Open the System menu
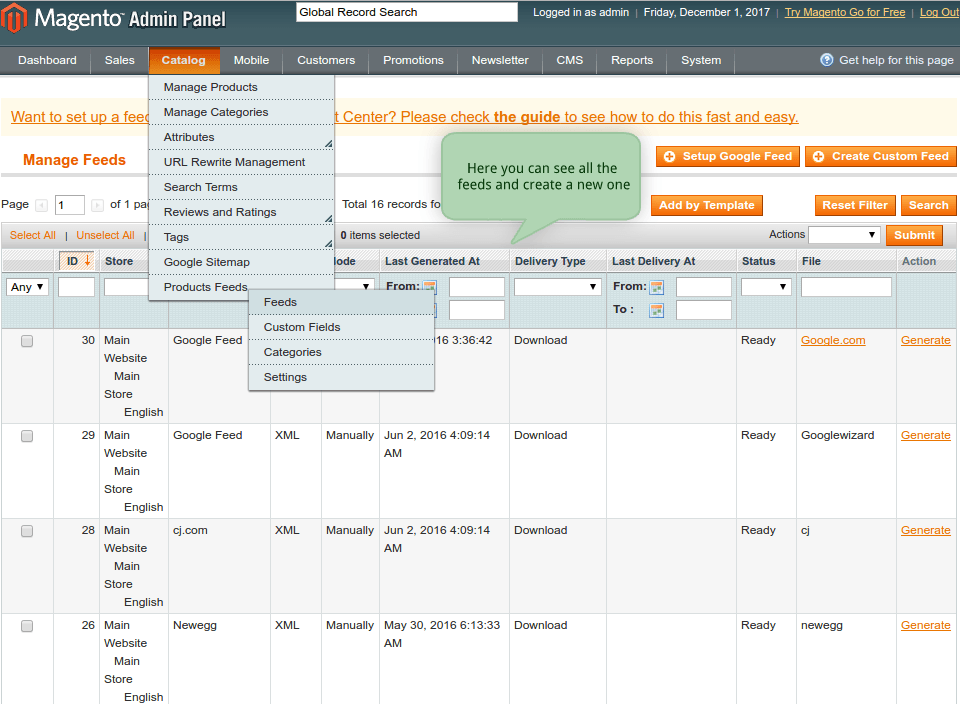Screen dimensions: 960x704 701,60
